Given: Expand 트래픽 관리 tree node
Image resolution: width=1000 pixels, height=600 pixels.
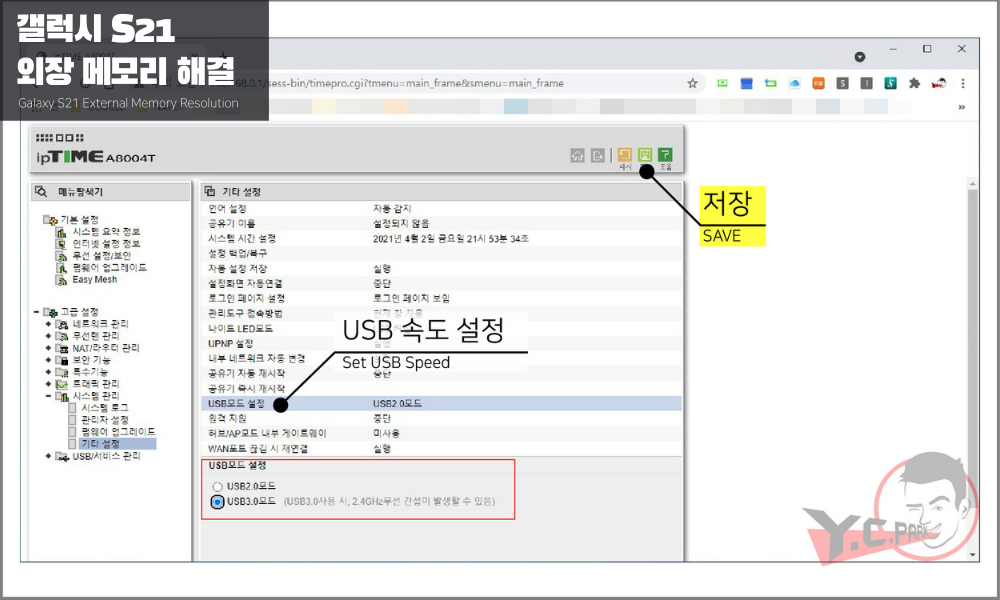Looking at the screenshot, I should coord(48,384).
